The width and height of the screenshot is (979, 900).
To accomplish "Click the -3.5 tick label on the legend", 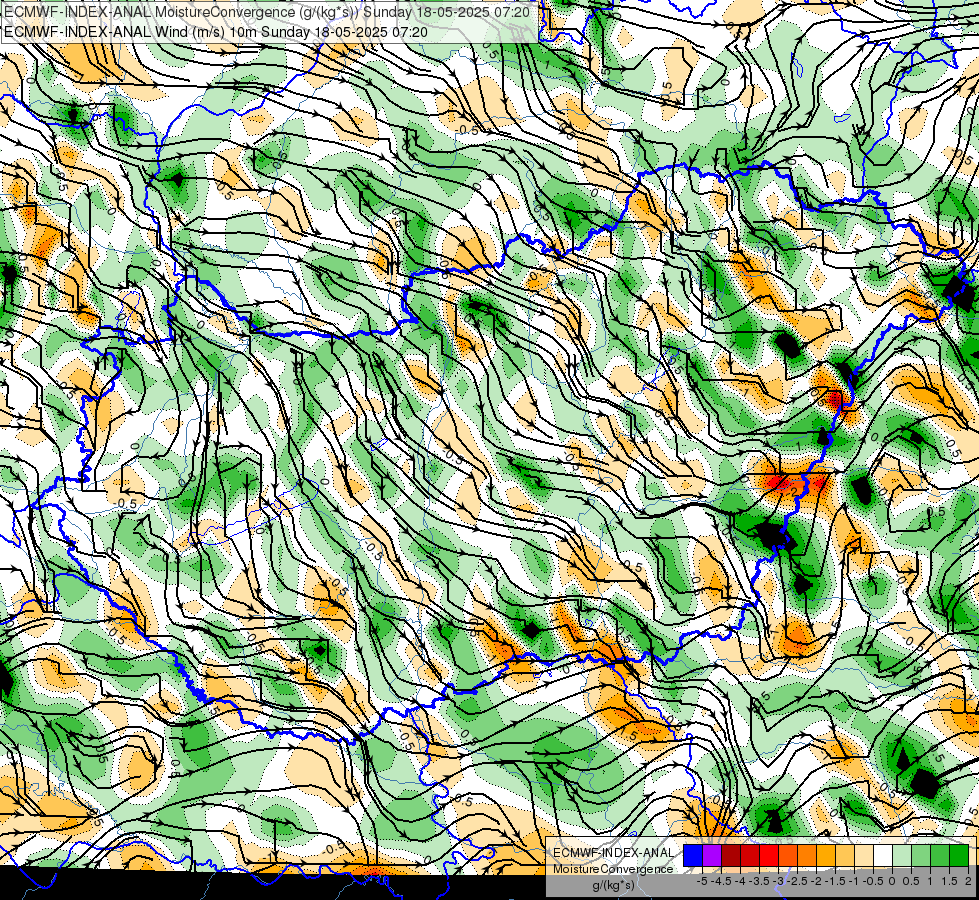I will pyautogui.click(x=759, y=881).
